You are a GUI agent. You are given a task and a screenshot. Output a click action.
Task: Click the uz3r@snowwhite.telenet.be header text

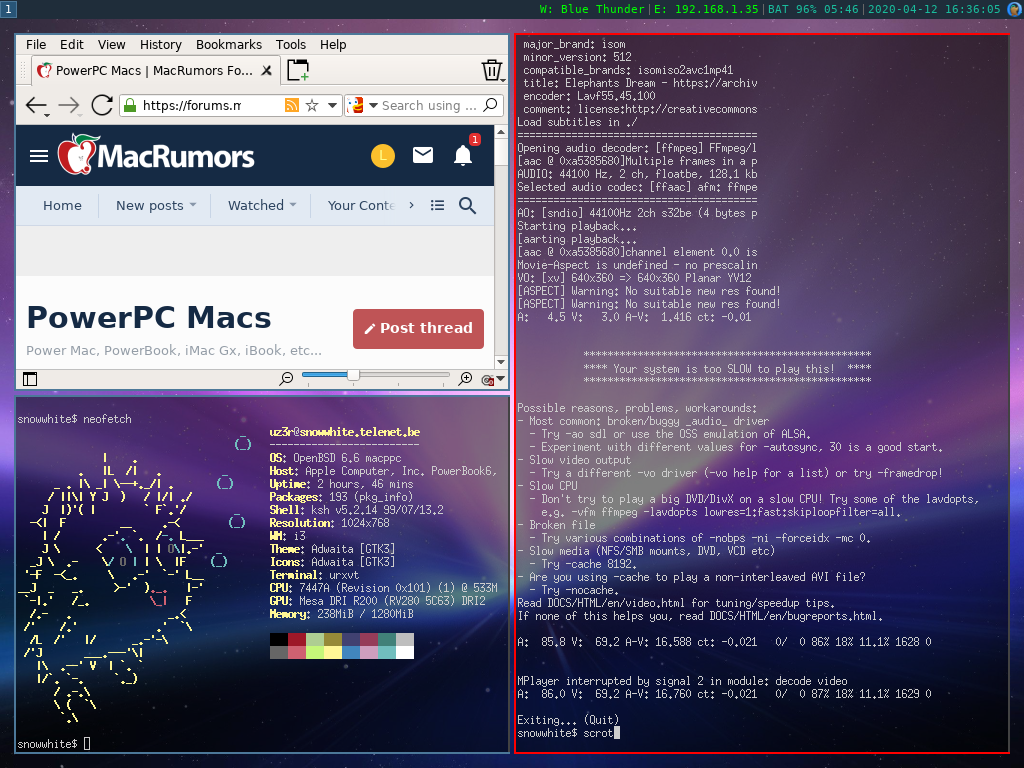[x=345, y=432]
